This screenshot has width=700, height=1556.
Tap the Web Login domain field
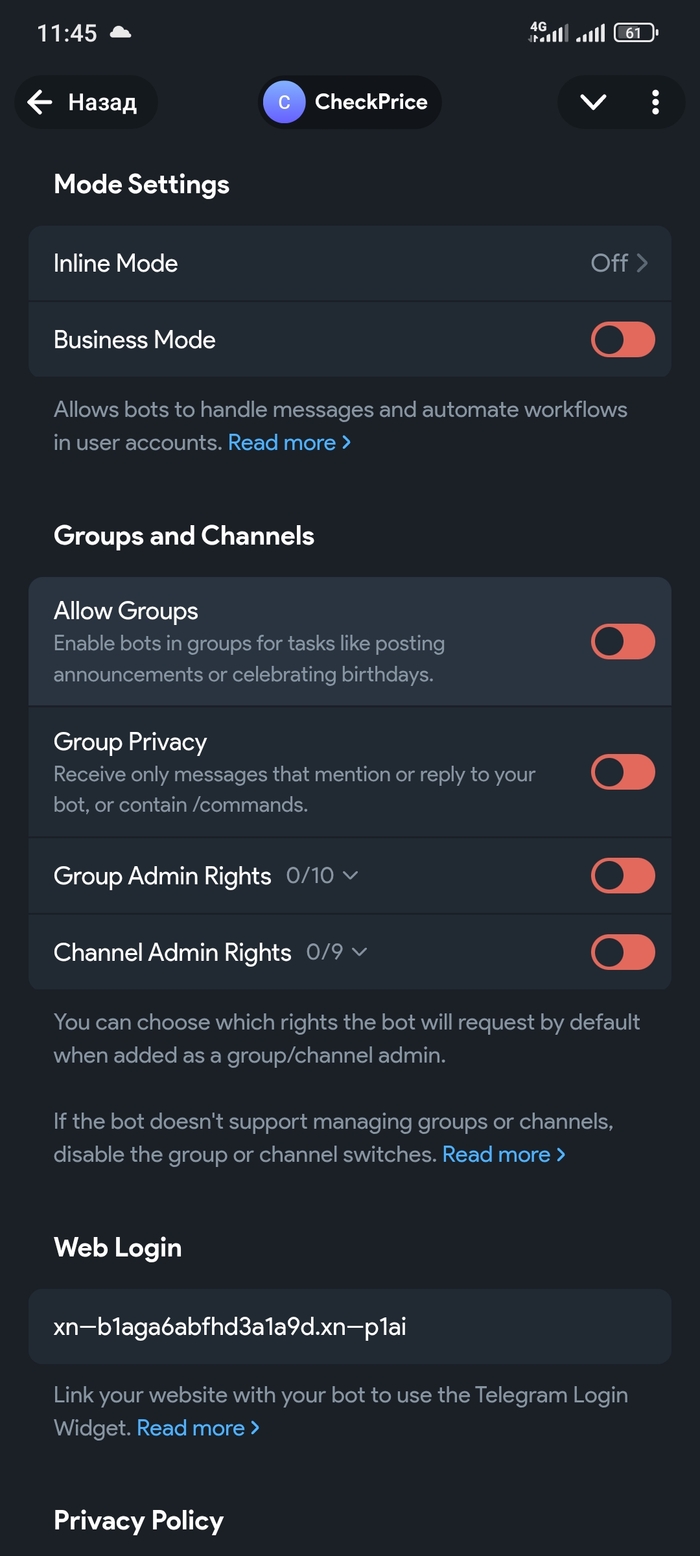coord(349,1327)
